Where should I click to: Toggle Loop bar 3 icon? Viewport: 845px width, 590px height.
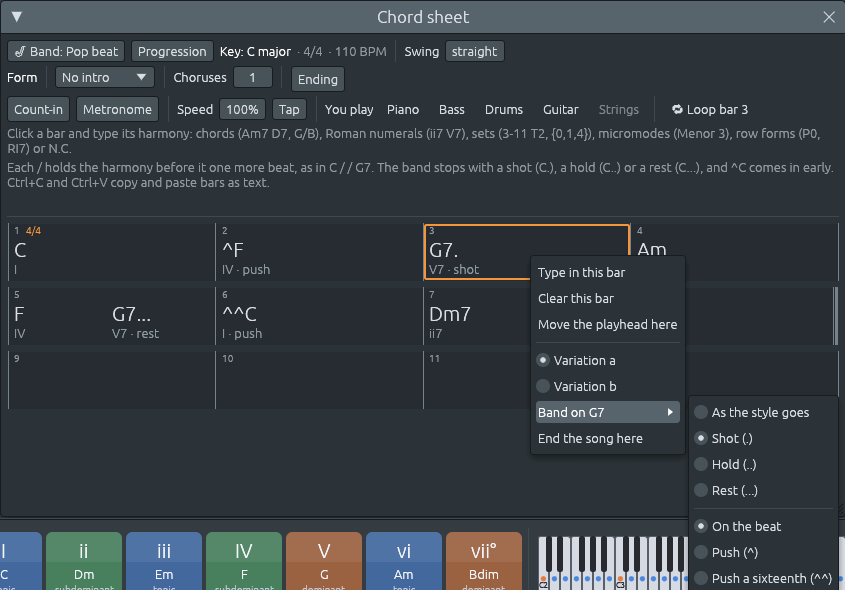(x=677, y=109)
